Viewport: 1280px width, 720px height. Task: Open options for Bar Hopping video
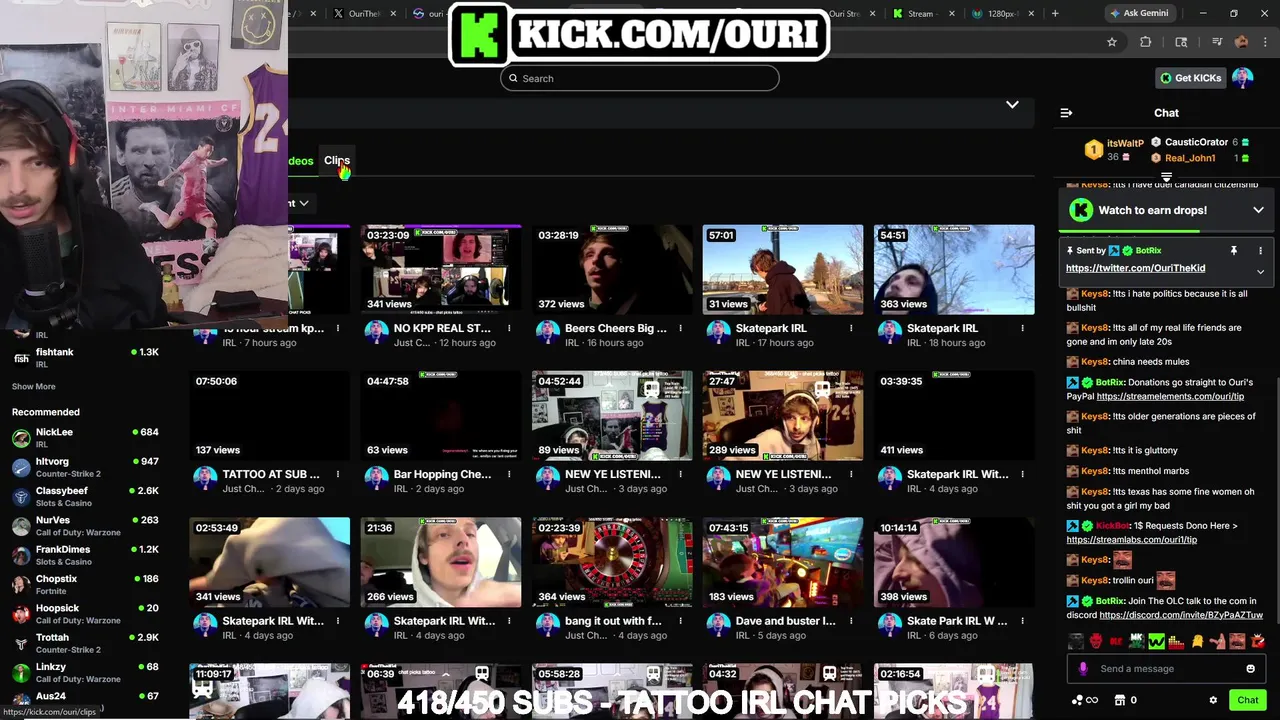509,474
